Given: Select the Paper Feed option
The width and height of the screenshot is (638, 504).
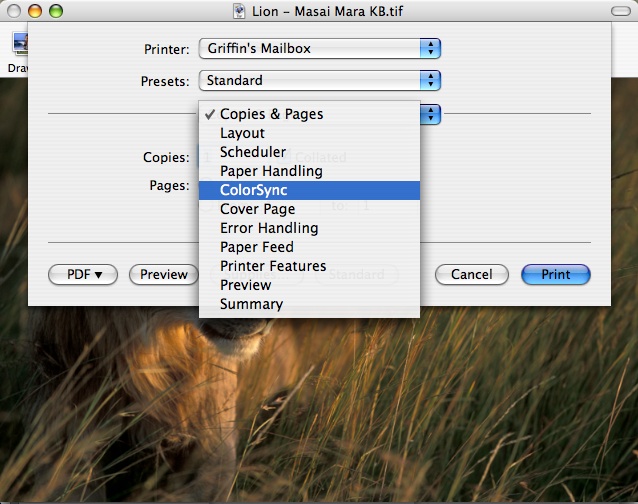Looking at the screenshot, I should coord(256,247).
